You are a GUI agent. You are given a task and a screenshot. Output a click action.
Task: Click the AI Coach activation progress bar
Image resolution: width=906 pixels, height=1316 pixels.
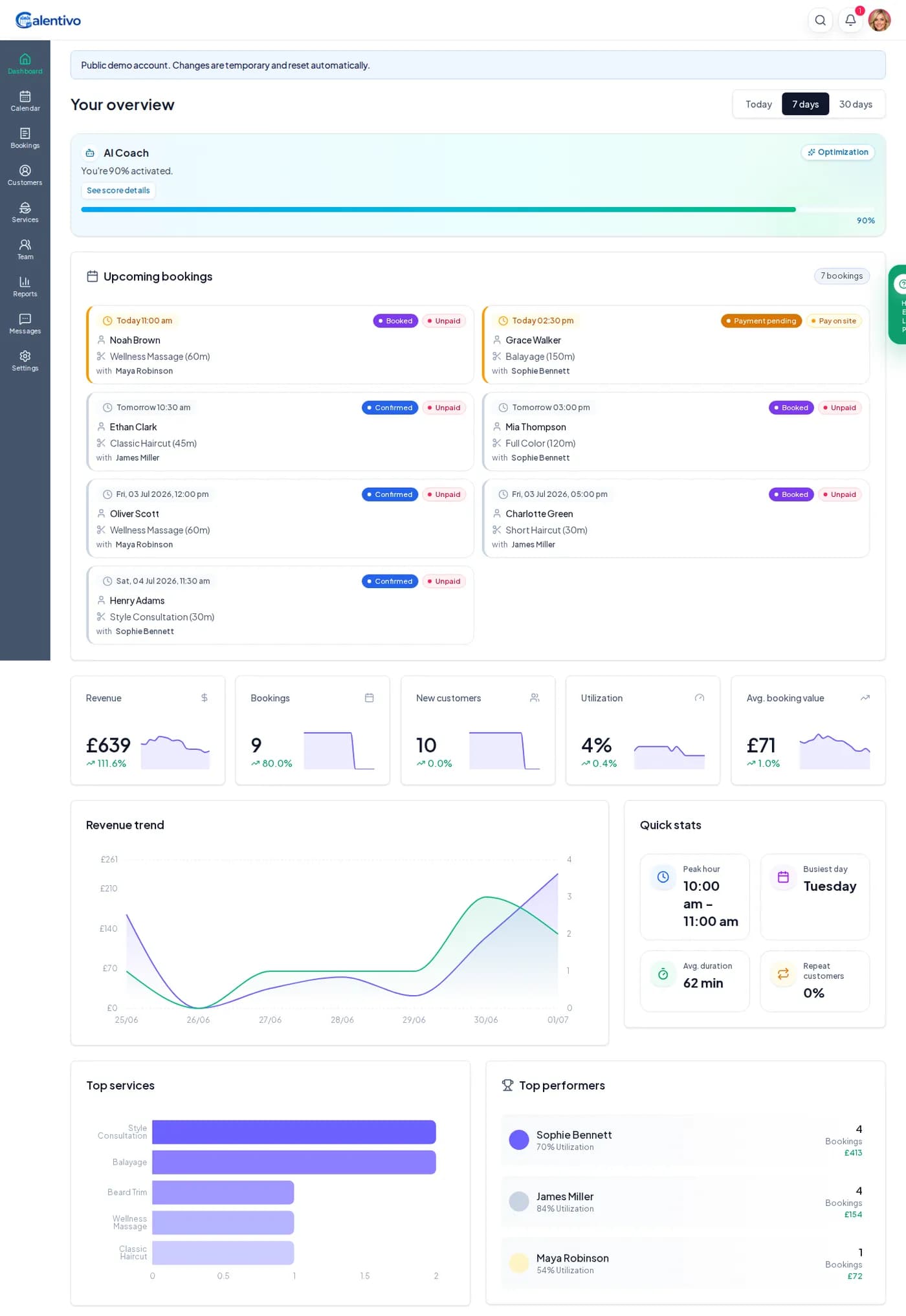(x=478, y=210)
